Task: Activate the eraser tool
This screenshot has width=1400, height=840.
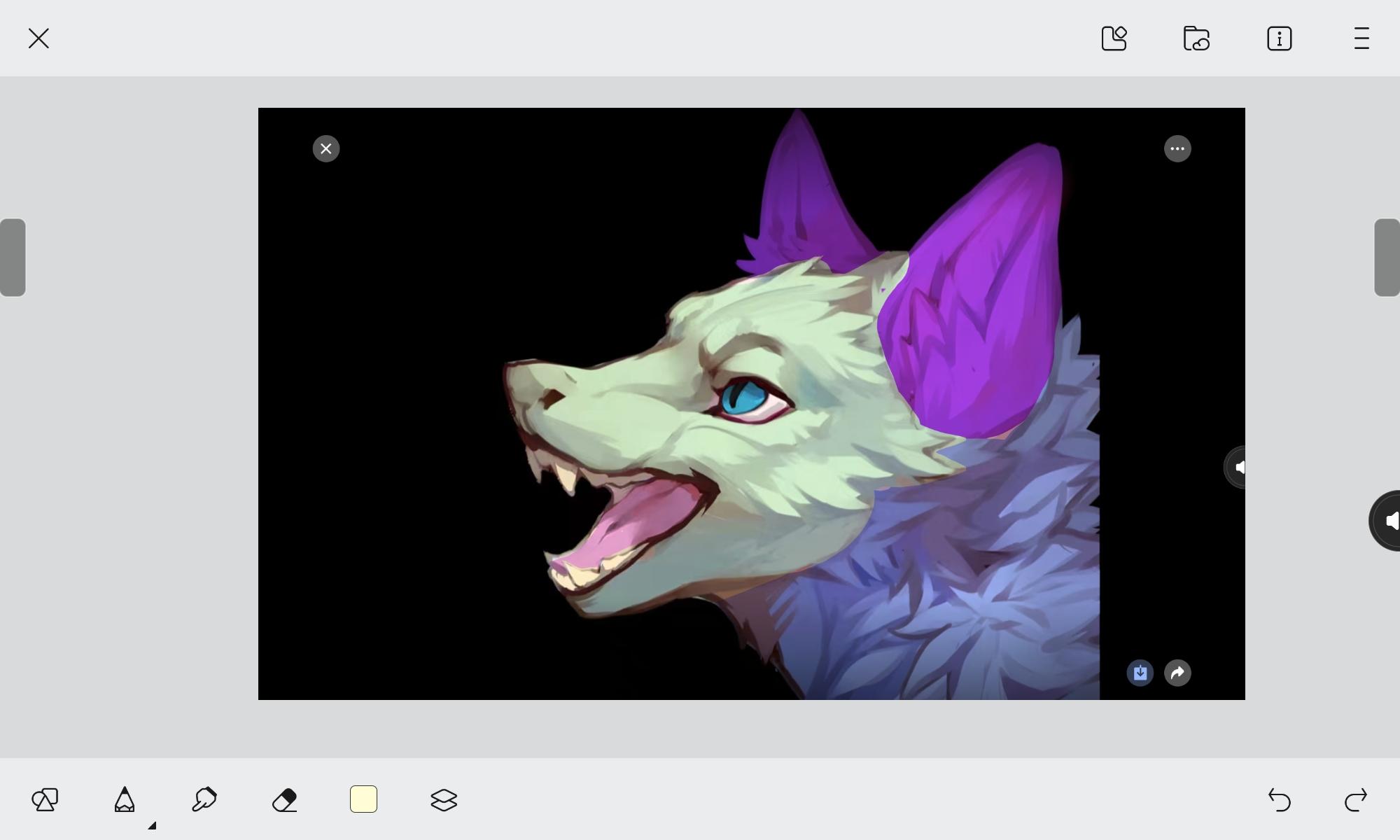Action: pyautogui.click(x=284, y=799)
